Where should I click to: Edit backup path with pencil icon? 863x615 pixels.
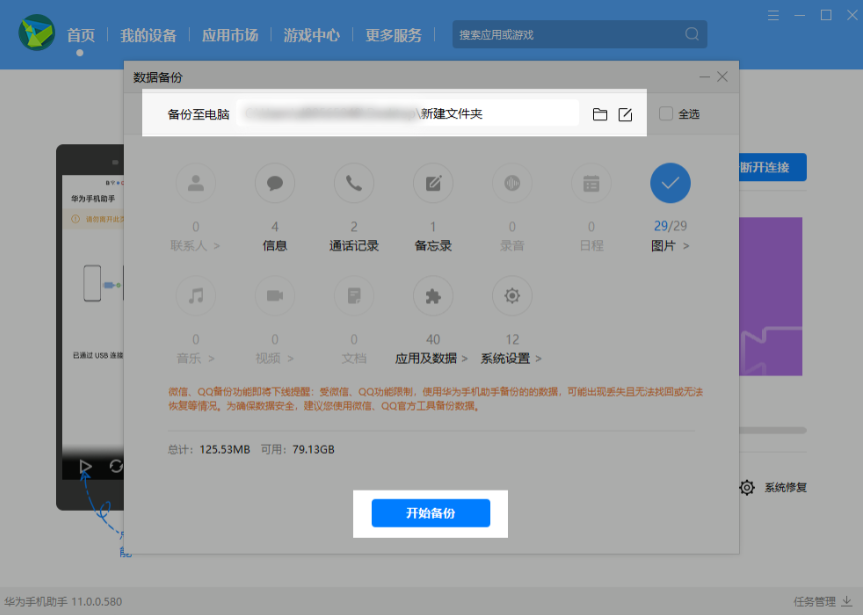click(625, 114)
